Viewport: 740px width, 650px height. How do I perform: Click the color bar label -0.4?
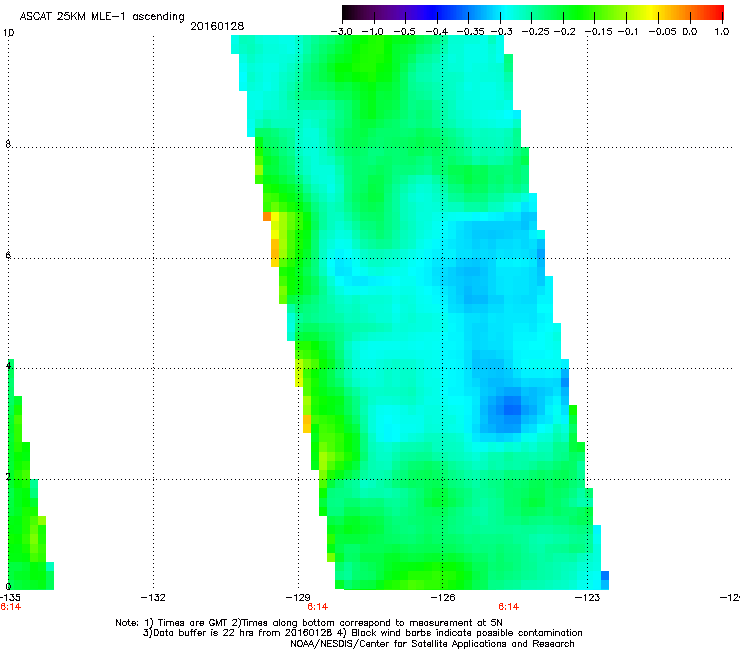437,32
